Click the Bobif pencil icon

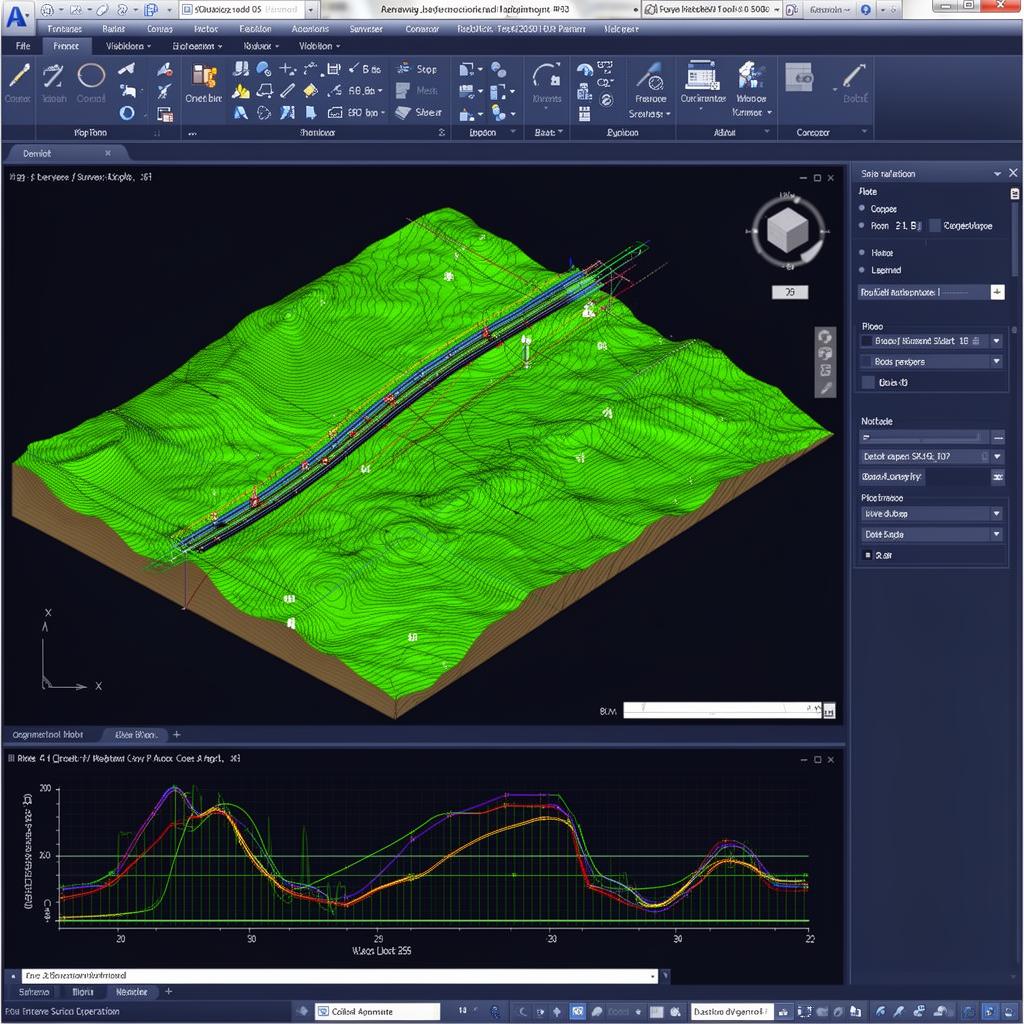[853, 76]
